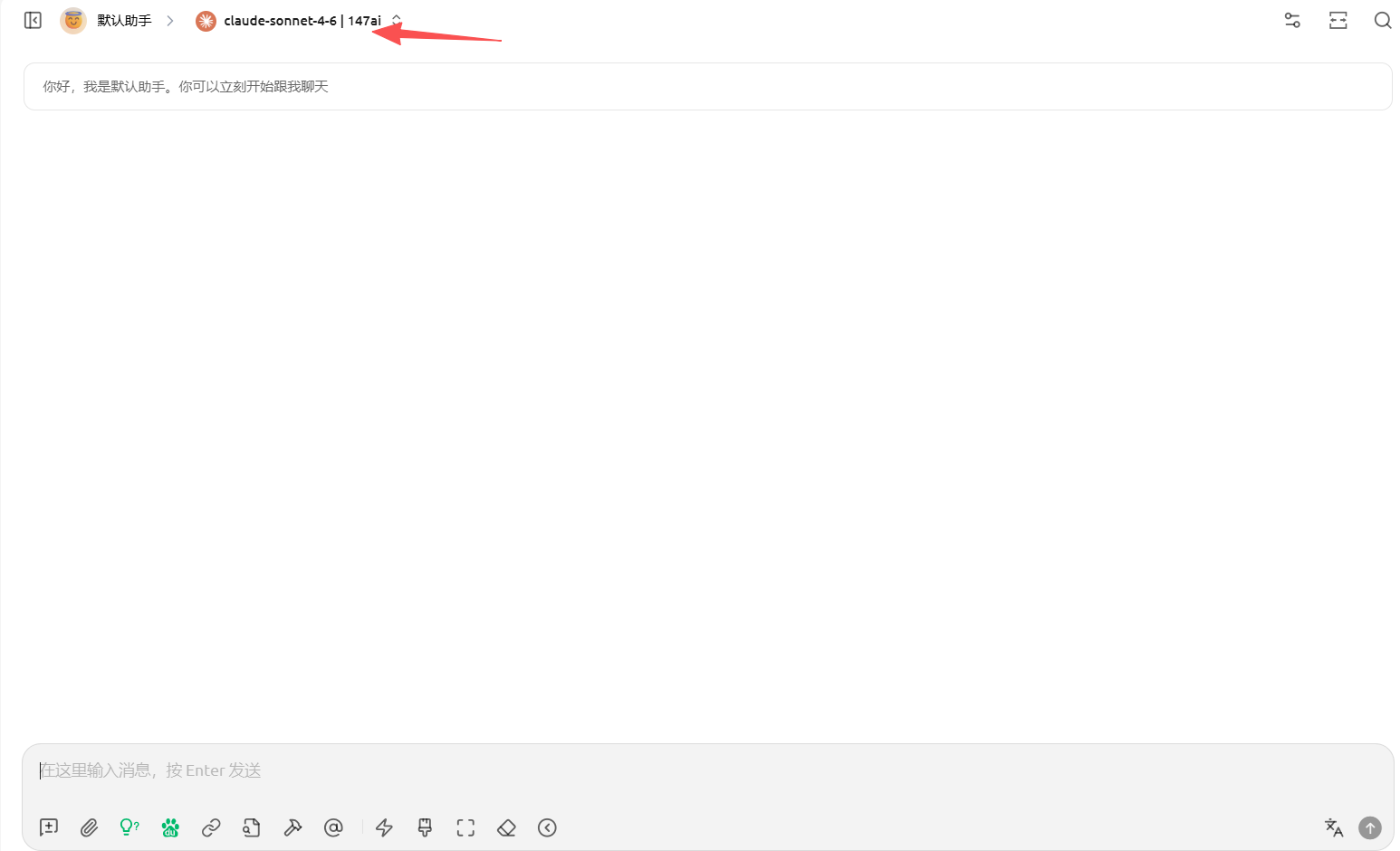
Task: Open the 默认助手 assistant name
Action: coord(124,20)
